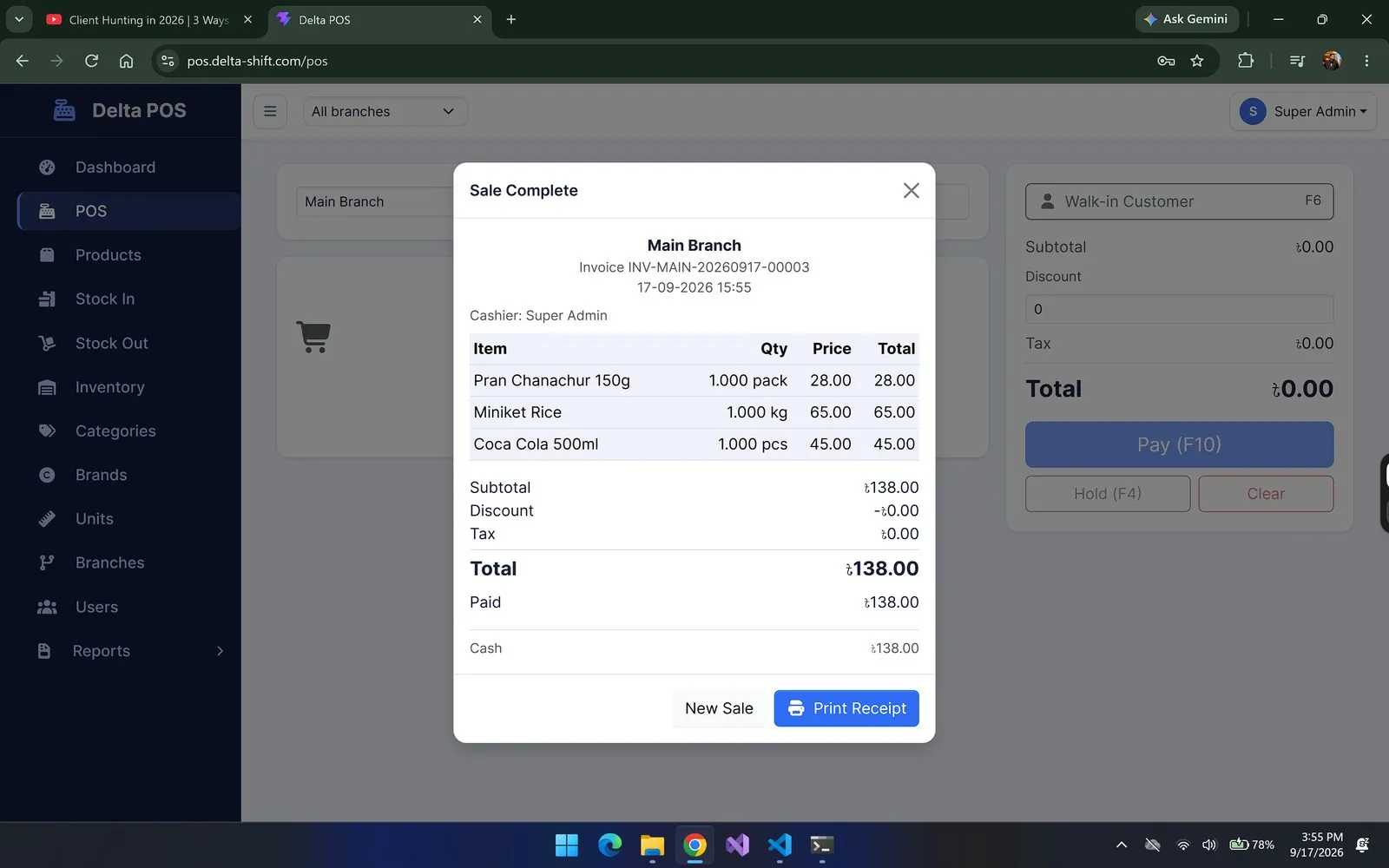
Task: Click the Pay (F10) button
Action: (1179, 444)
